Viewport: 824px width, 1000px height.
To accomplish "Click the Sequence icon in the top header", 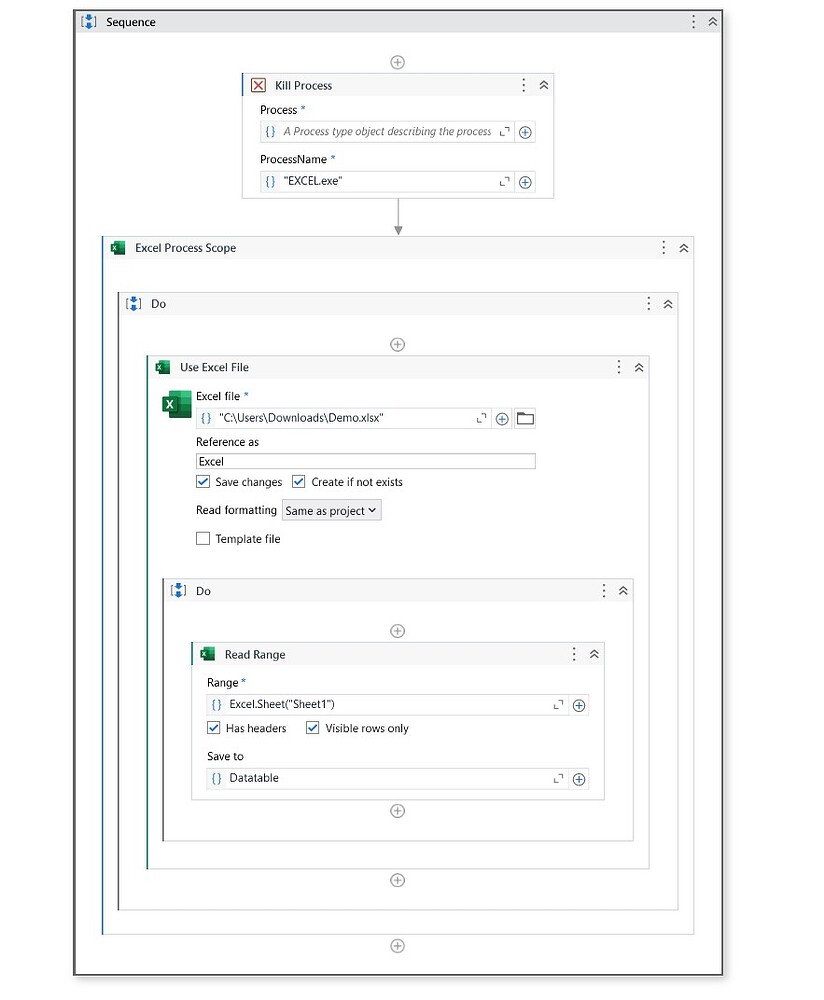I will point(89,21).
